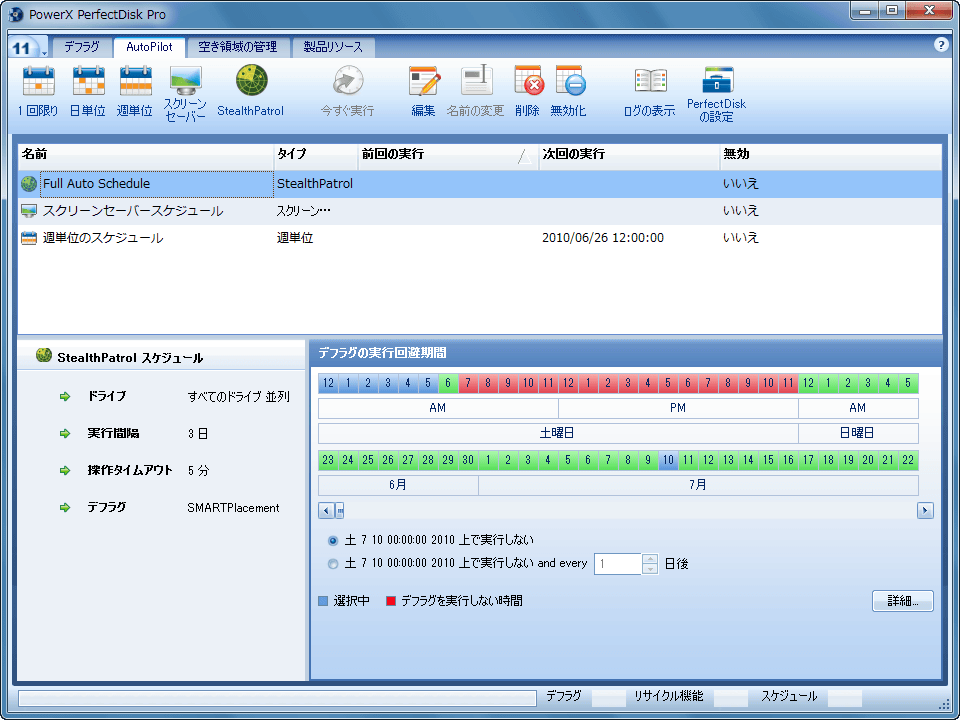Click the 土曜日 day bar
960x720 pixels.
[x=558, y=433]
